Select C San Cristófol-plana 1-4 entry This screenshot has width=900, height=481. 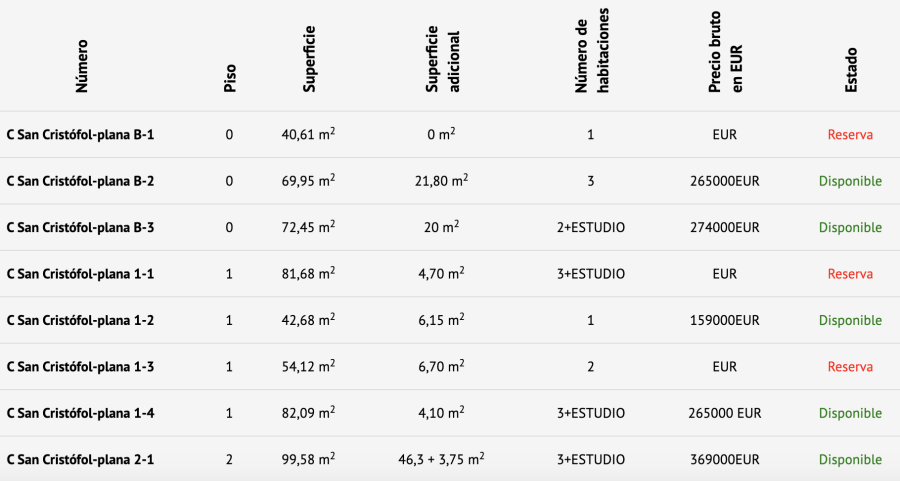coord(80,413)
